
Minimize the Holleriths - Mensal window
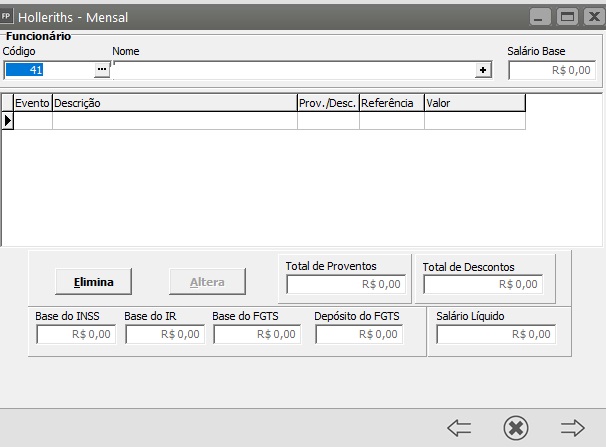pos(541,17)
